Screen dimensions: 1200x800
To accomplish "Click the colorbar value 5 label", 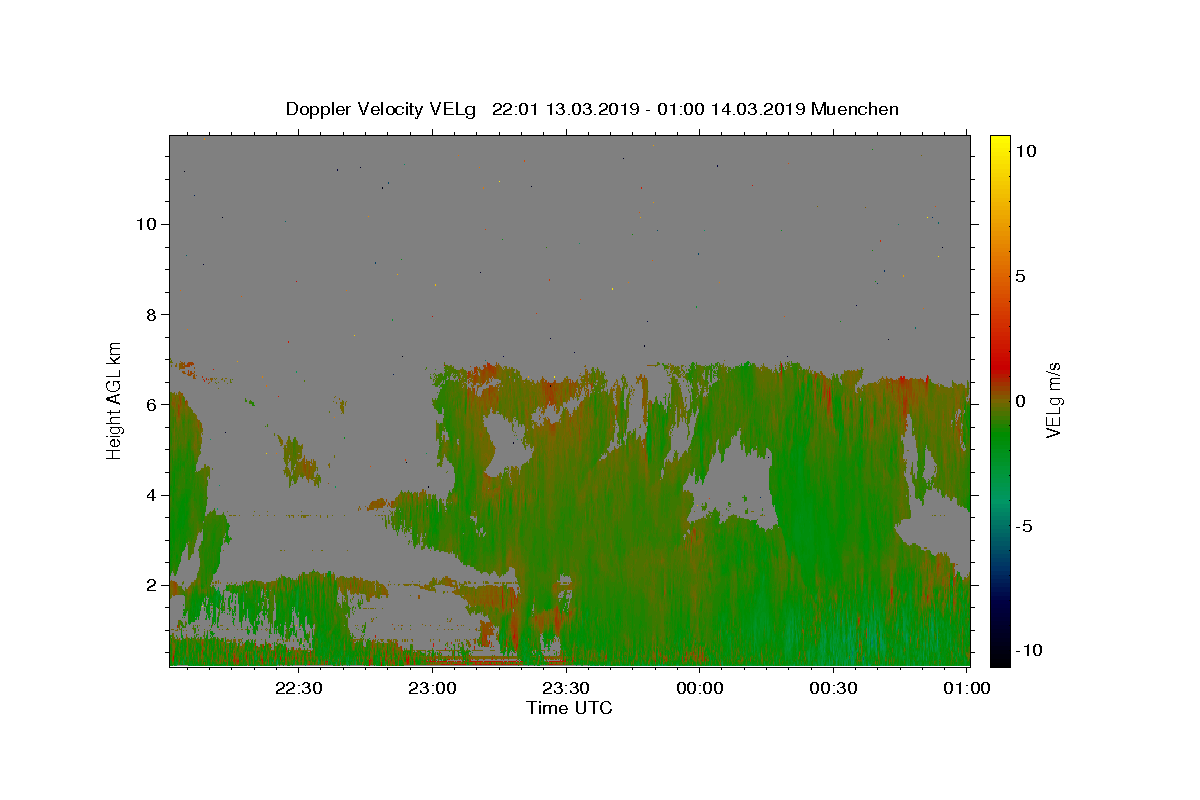I will 1020,276.
